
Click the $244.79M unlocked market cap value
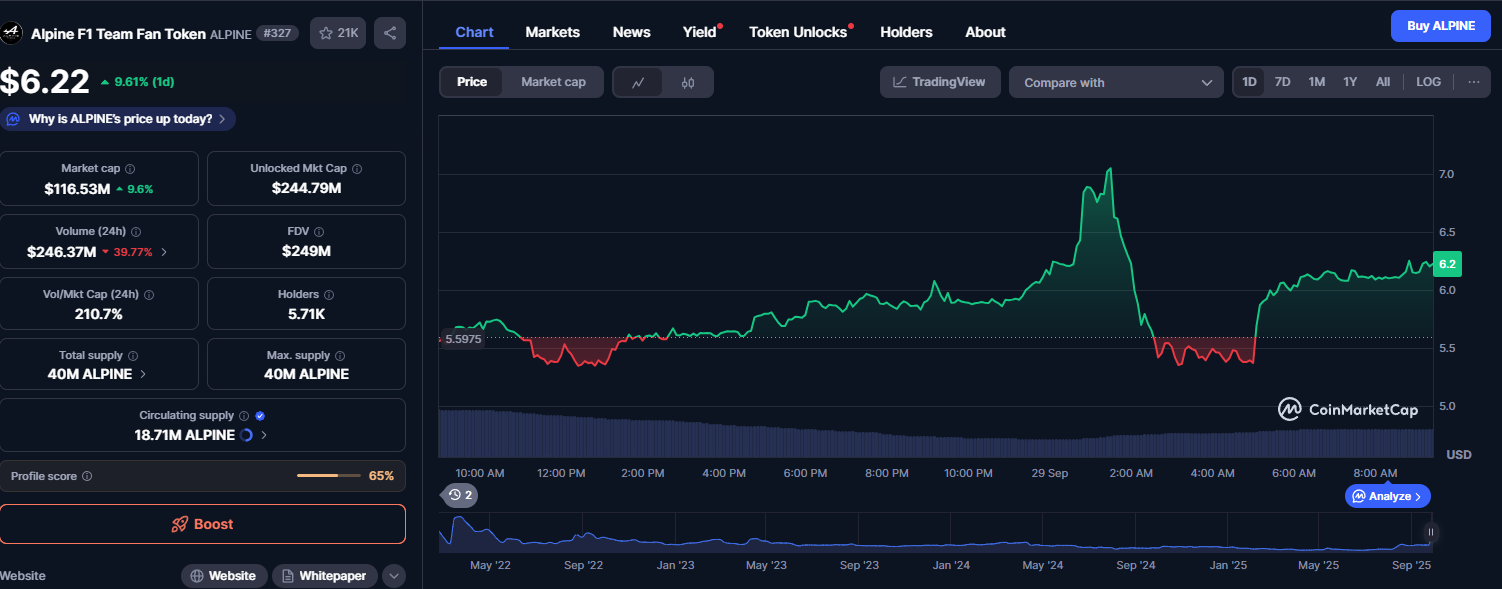[306, 188]
